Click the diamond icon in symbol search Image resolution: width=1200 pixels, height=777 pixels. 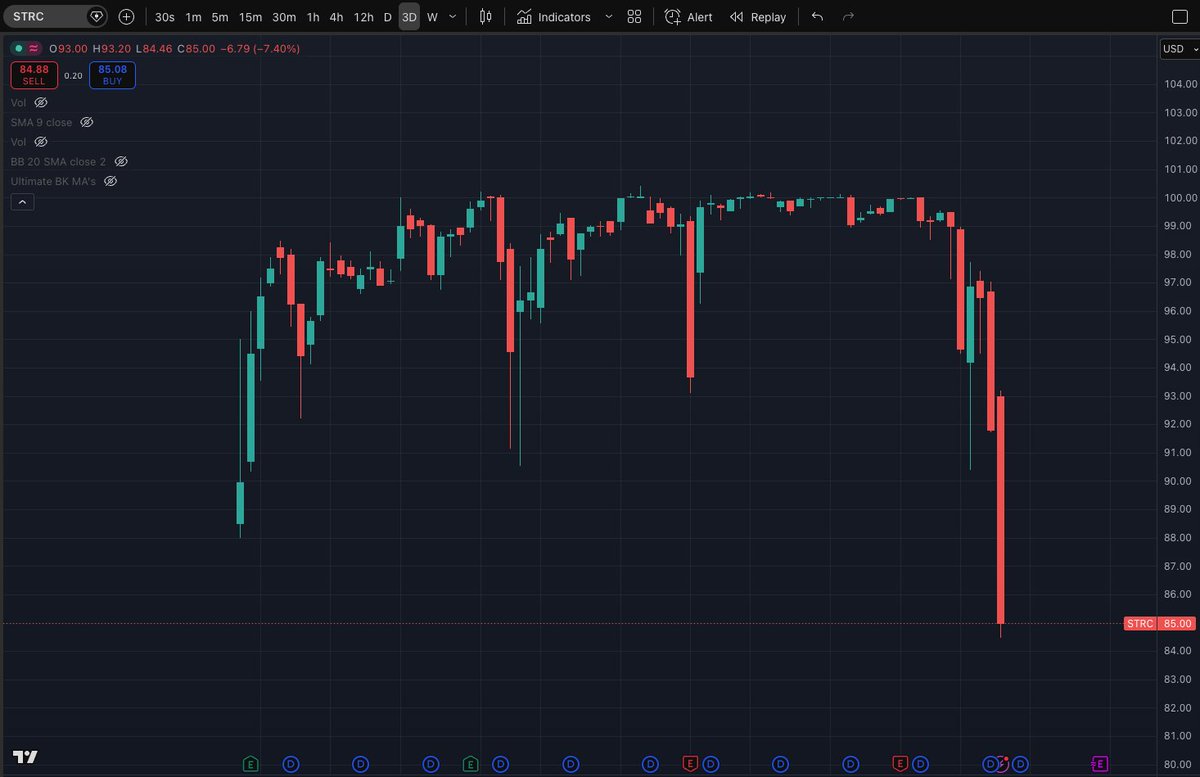tap(96, 17)
